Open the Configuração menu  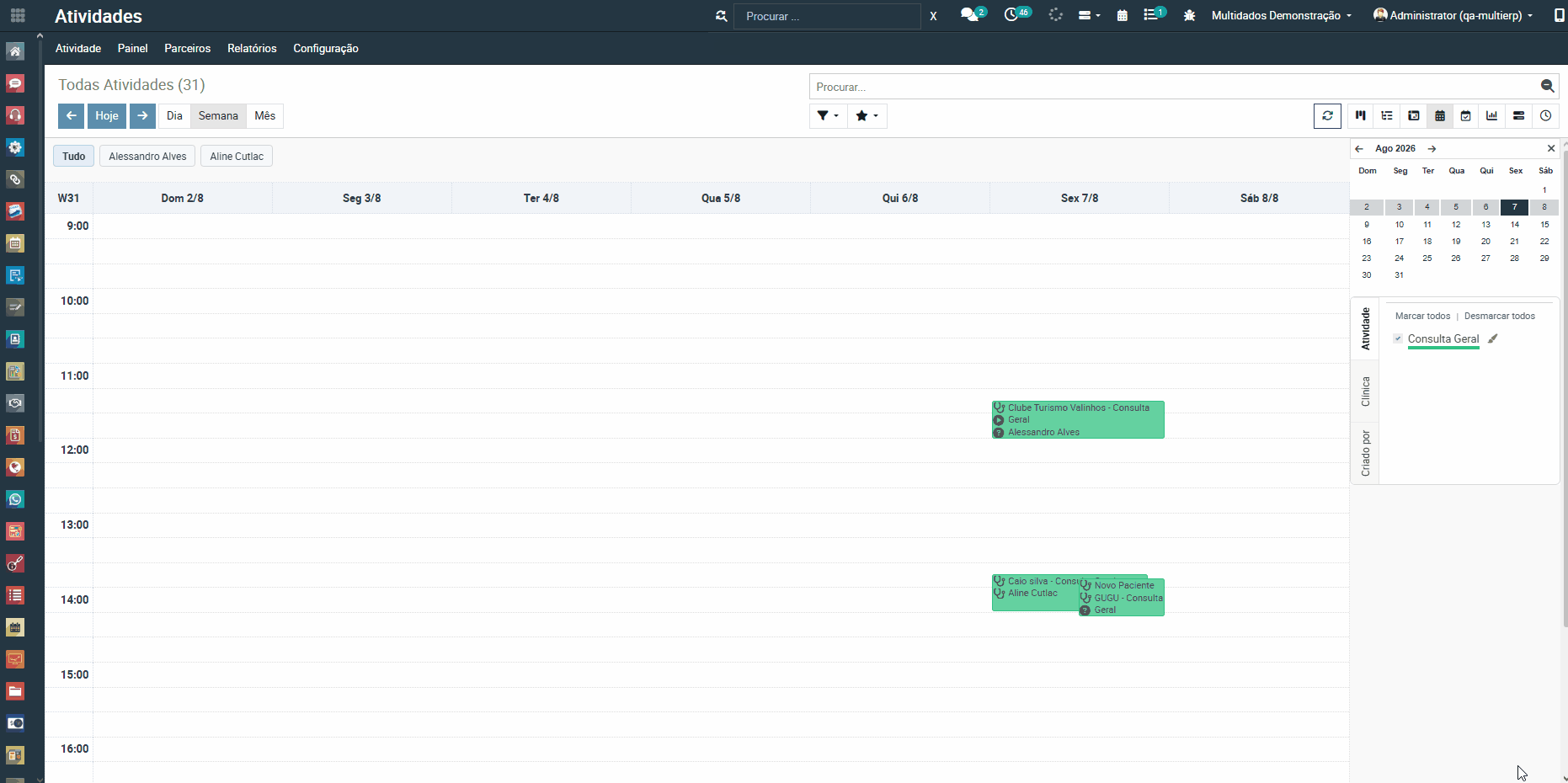pyautogui.click(x=326, y=49)
